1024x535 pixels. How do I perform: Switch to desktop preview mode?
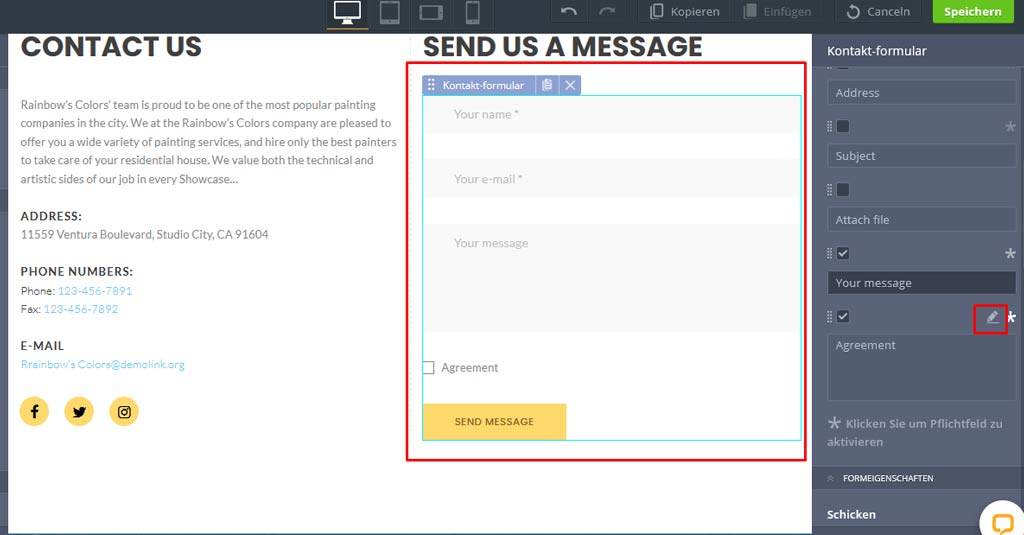[347, 13]
